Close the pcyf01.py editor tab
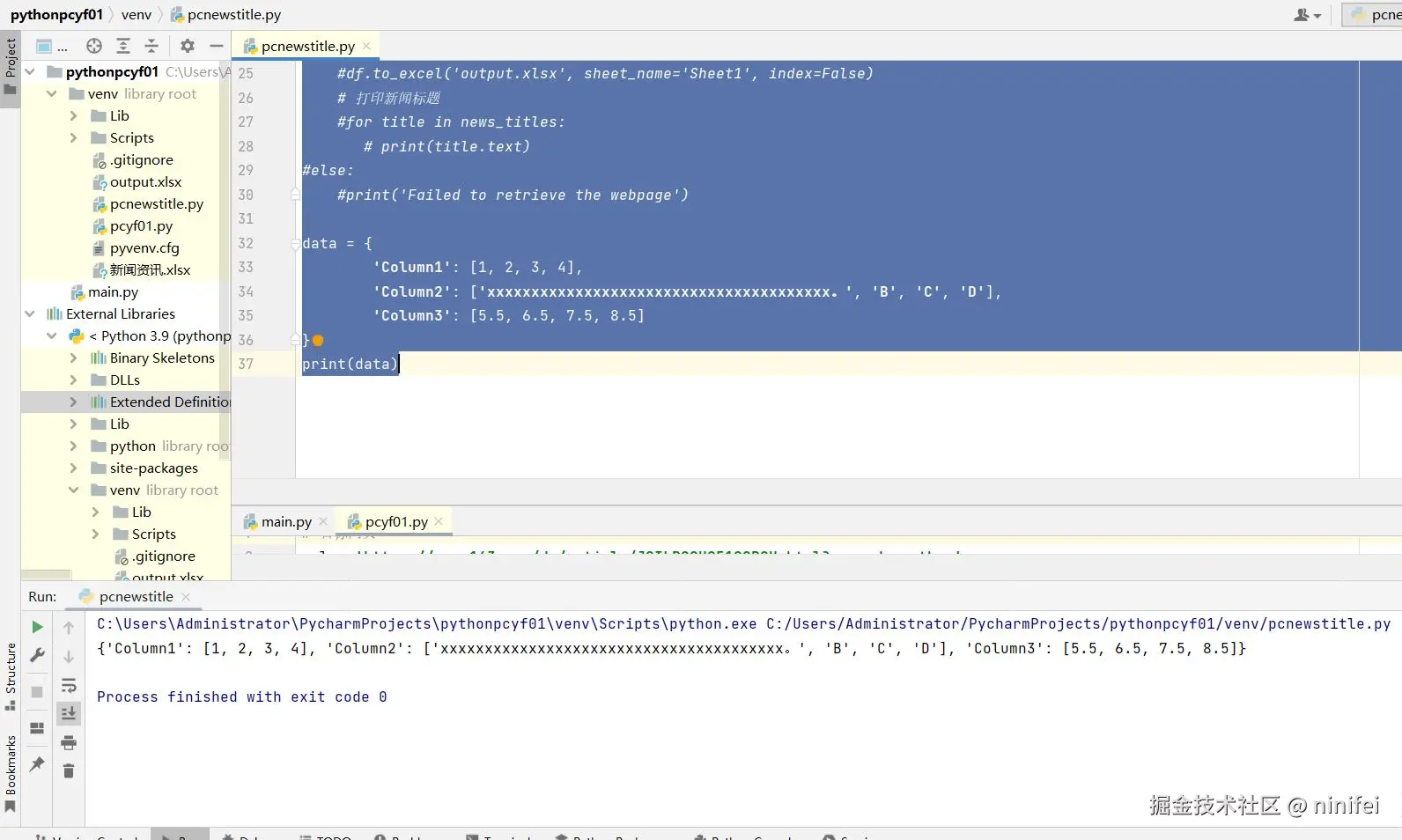Image resolution: width=1402 pixels, height=840 pixels. pos(439,521)
